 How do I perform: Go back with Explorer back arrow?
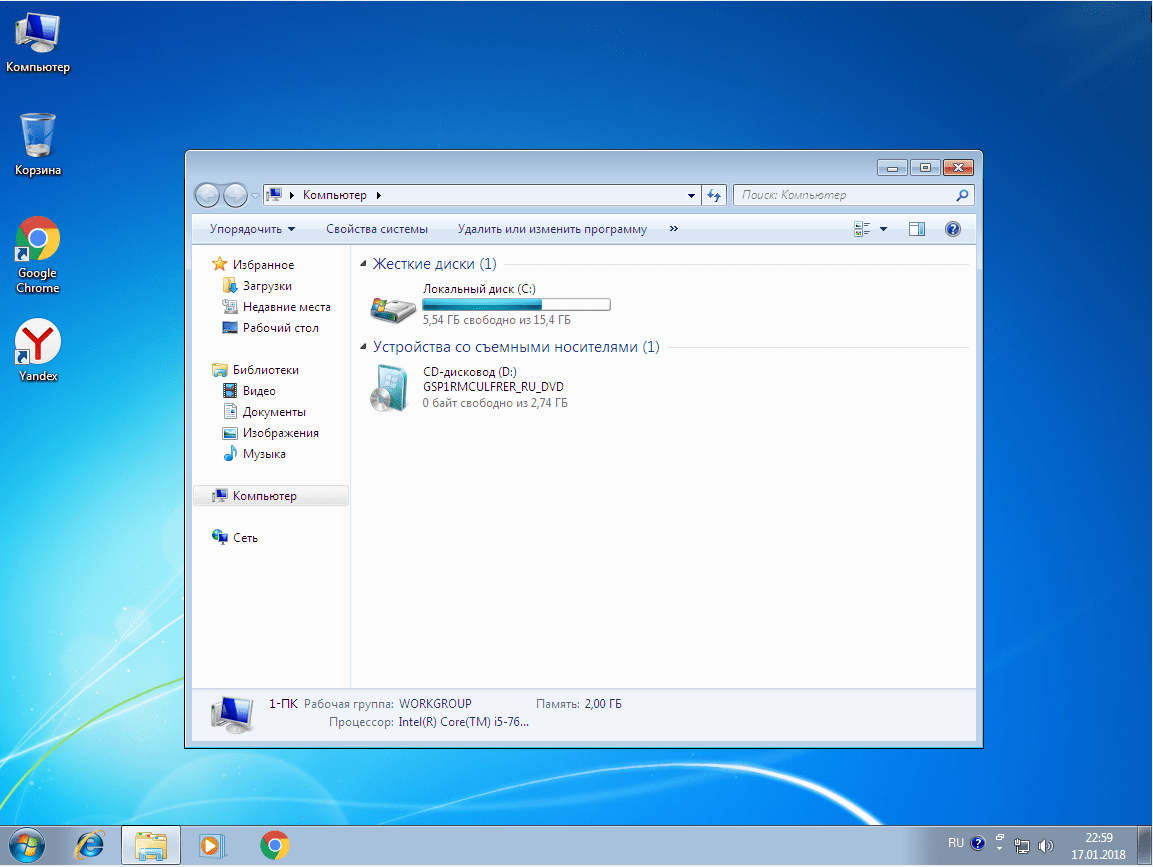pos(207,195)
